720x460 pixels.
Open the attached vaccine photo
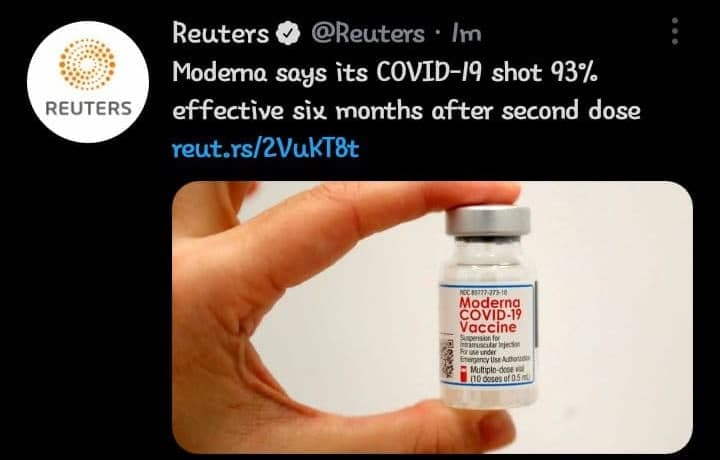(432, 317)
